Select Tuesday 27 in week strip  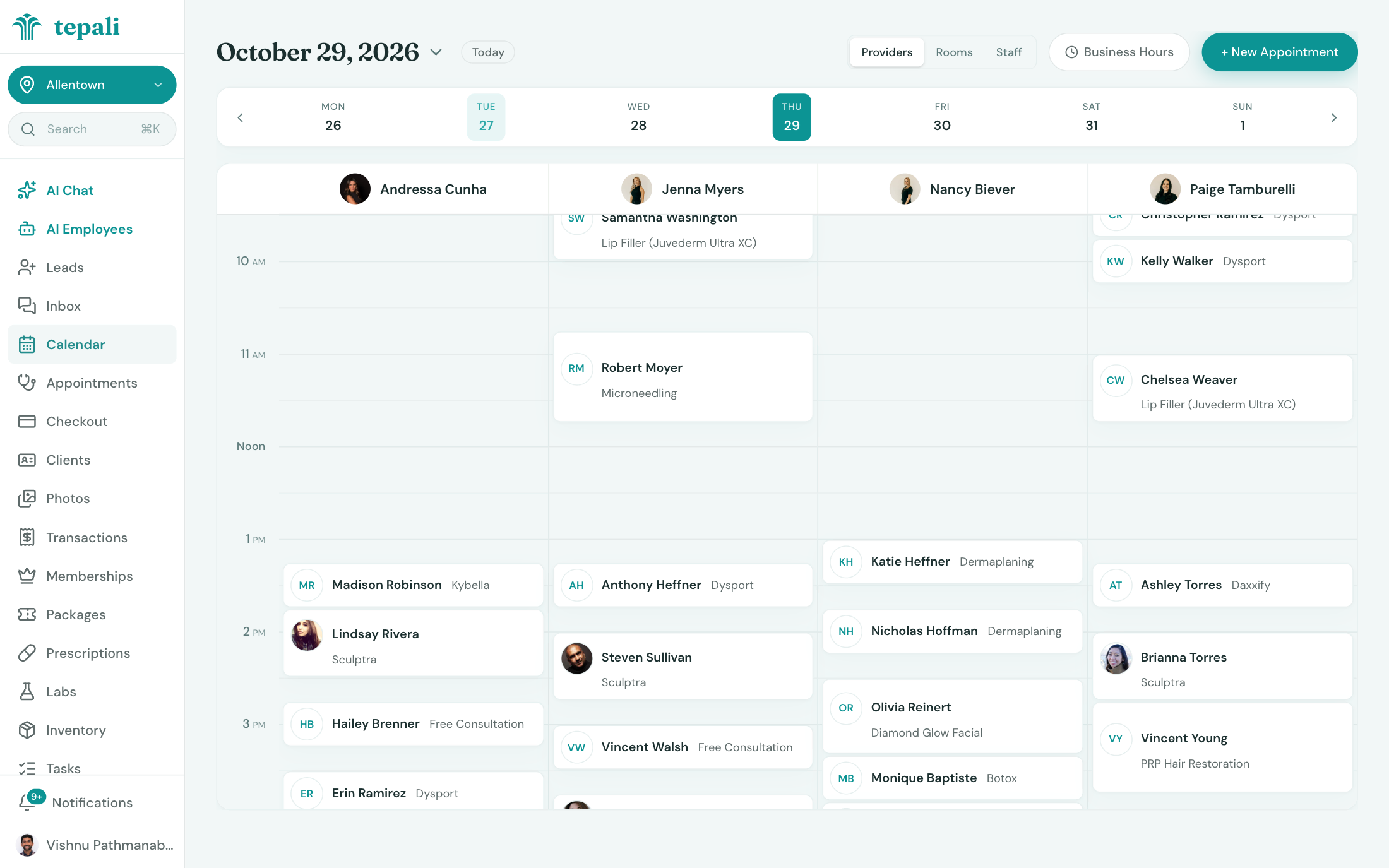[486, 117]
